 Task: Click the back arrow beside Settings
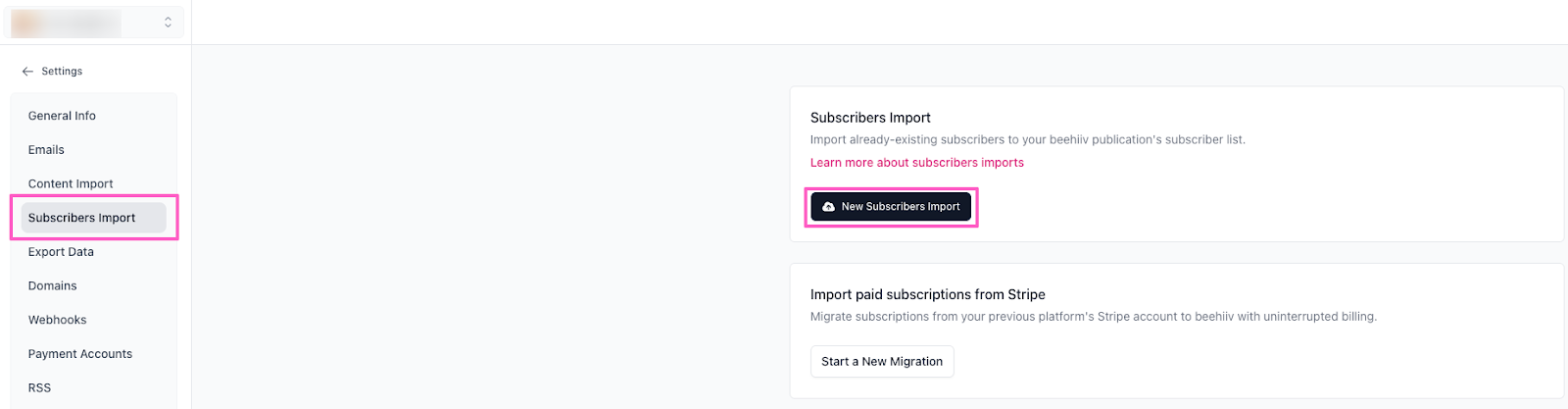click(27, 72)
